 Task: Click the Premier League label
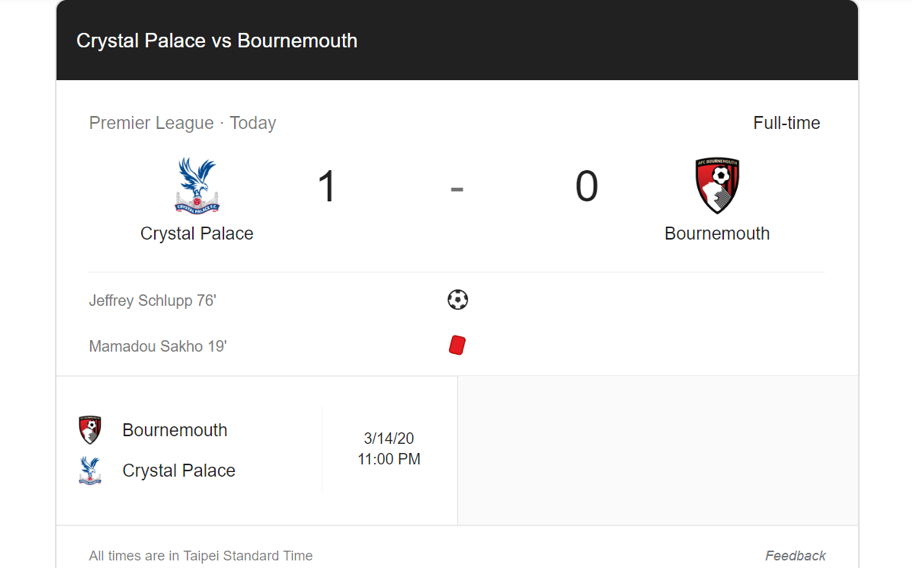coord(151,123)
